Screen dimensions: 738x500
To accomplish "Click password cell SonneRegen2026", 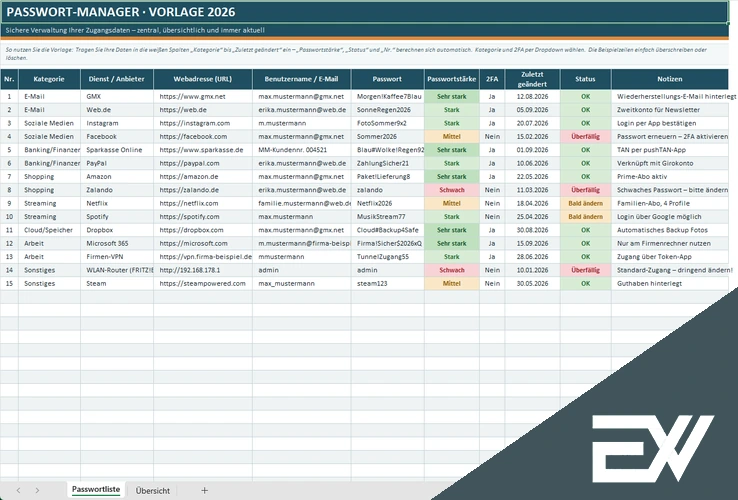I will (387, 110).
